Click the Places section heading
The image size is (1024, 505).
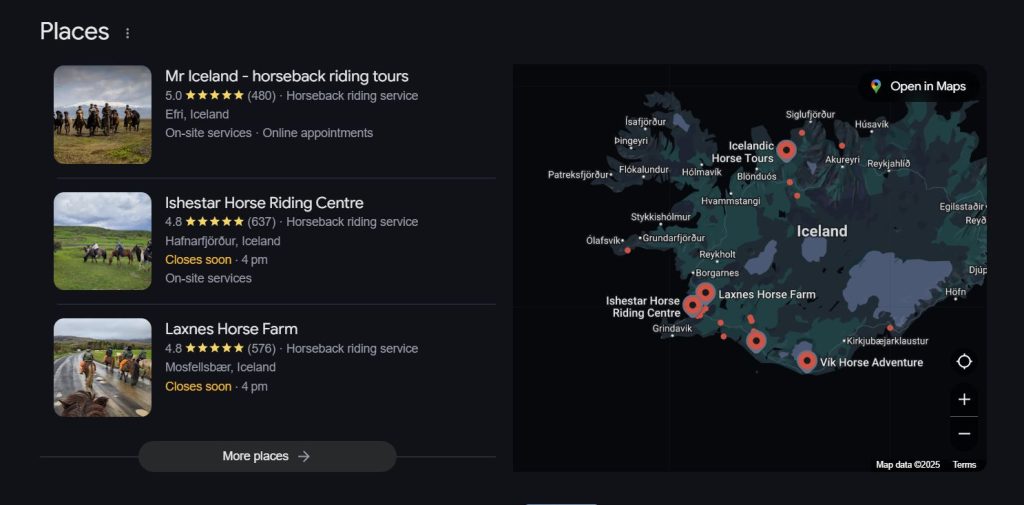click(x=74, y=32)
